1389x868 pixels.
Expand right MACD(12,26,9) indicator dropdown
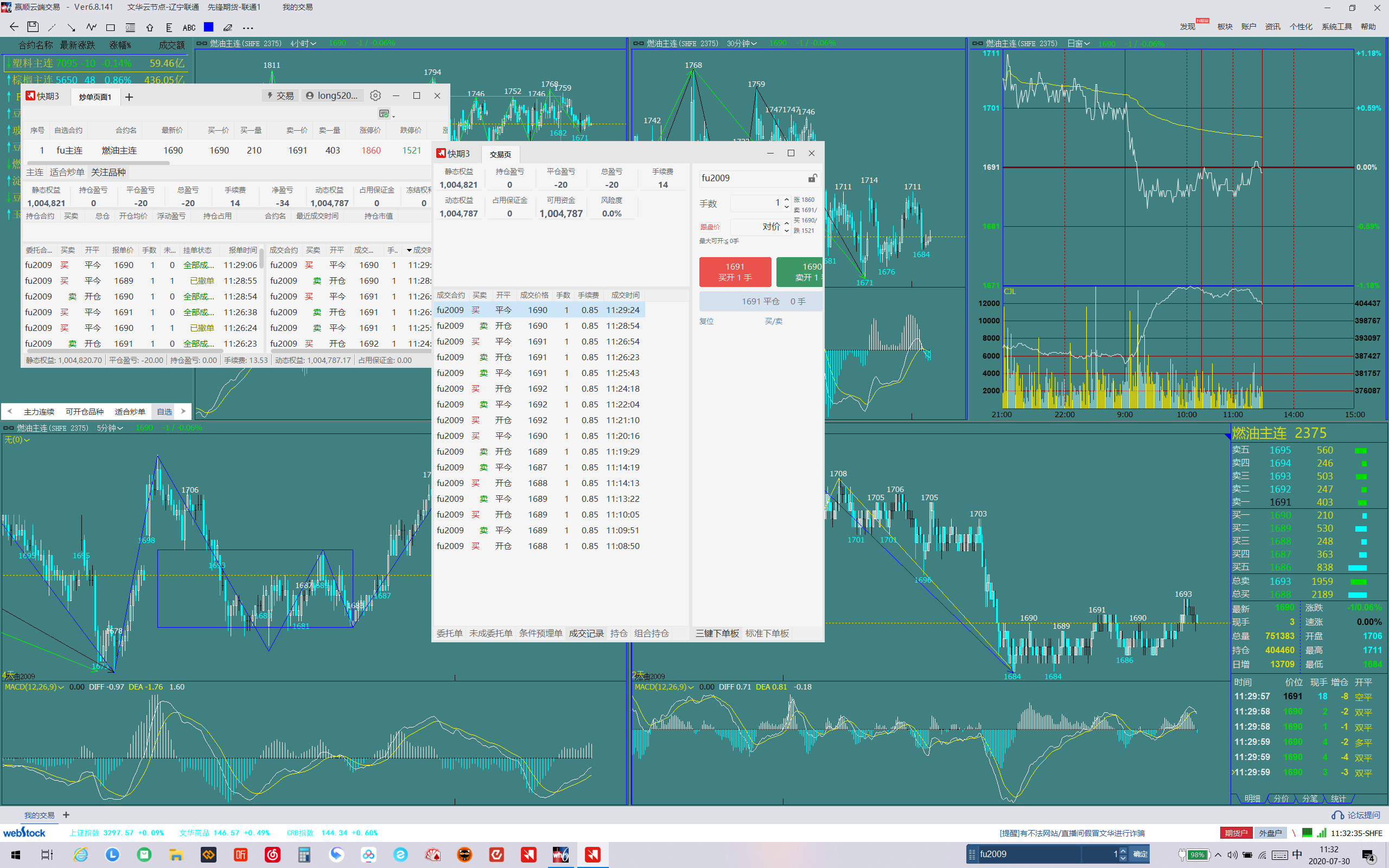point(664,687)
